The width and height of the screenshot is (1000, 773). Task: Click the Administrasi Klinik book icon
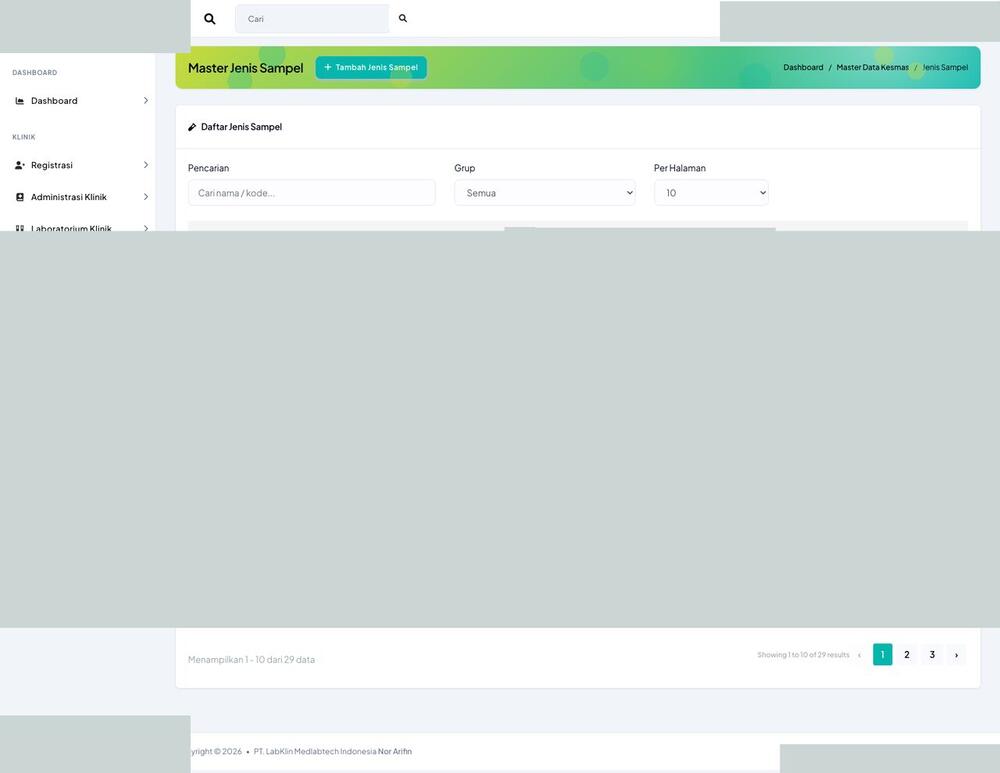[20, 197]
